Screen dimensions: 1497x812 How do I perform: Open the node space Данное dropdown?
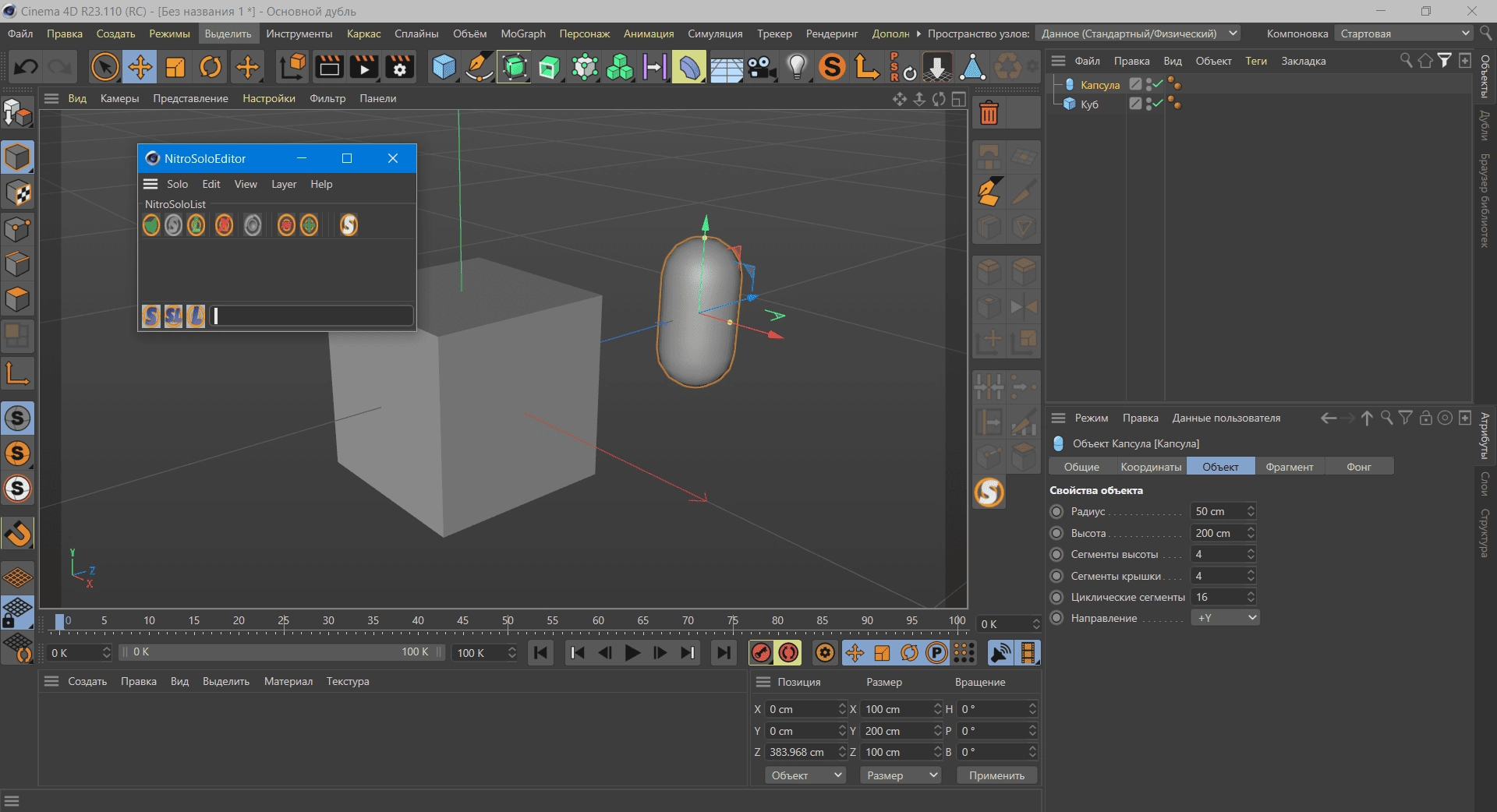[1138, 34]
